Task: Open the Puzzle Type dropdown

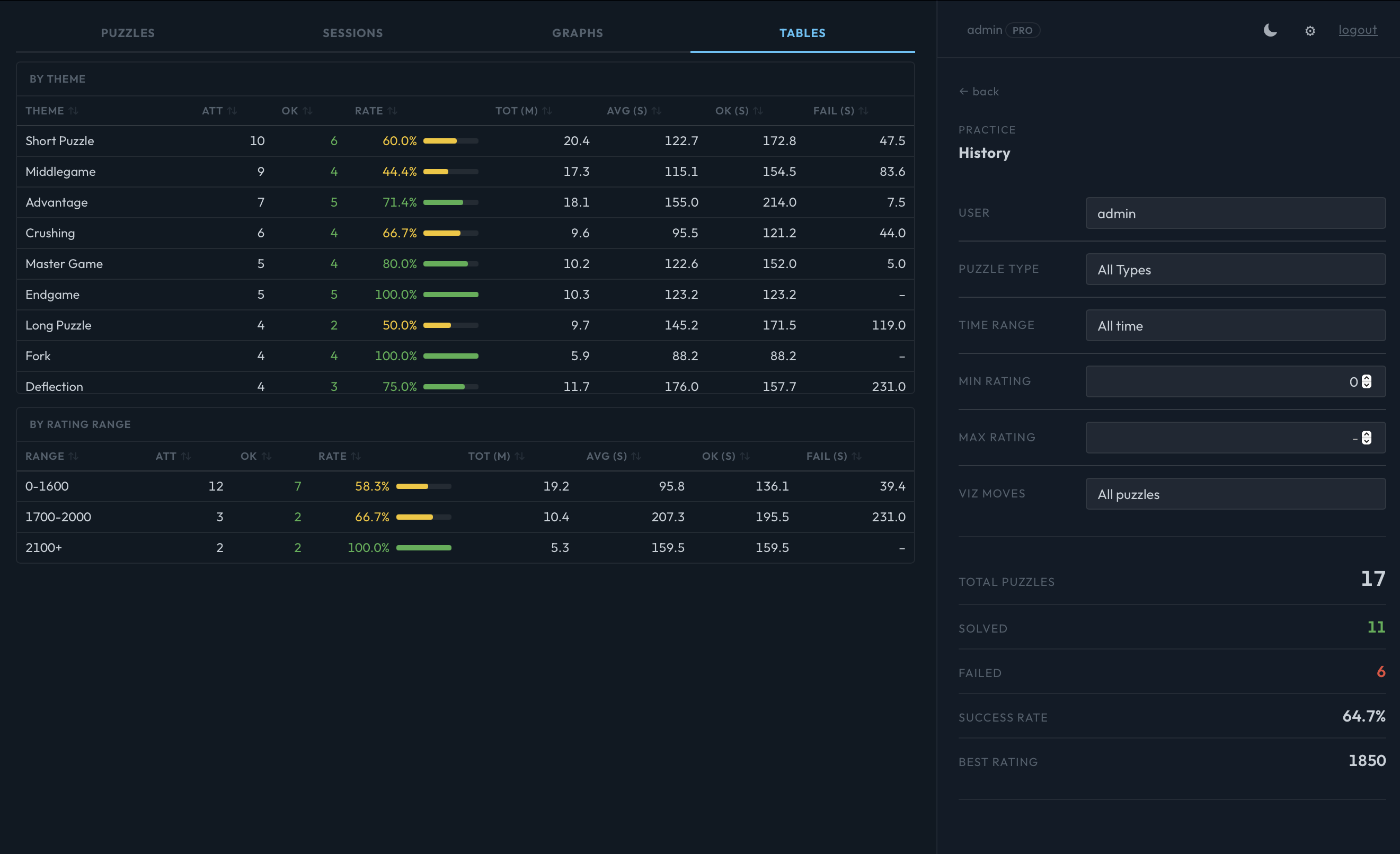Action: [1235, 269]
